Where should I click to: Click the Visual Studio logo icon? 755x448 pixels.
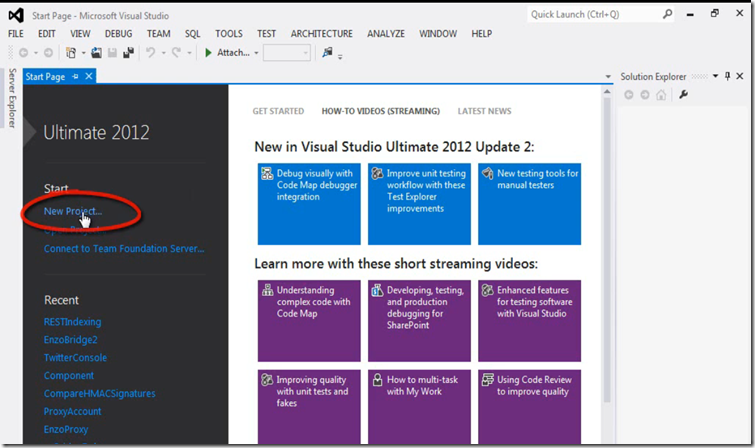[x=16, y=15]
